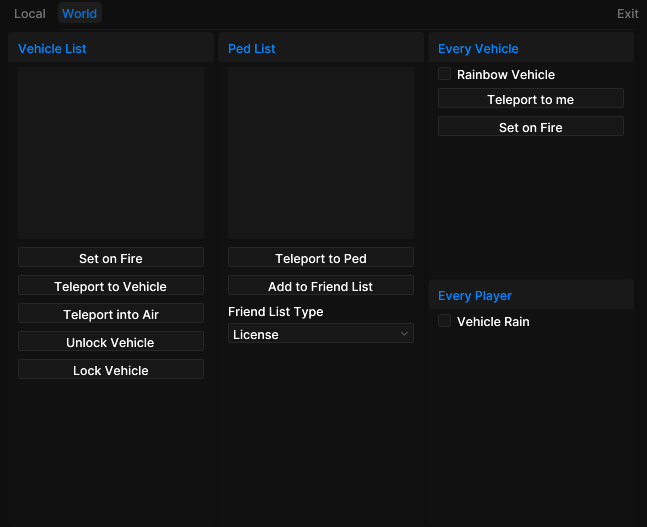
Task: Click the Unlock Vehicle button
Action: click(x=111, y=342)
